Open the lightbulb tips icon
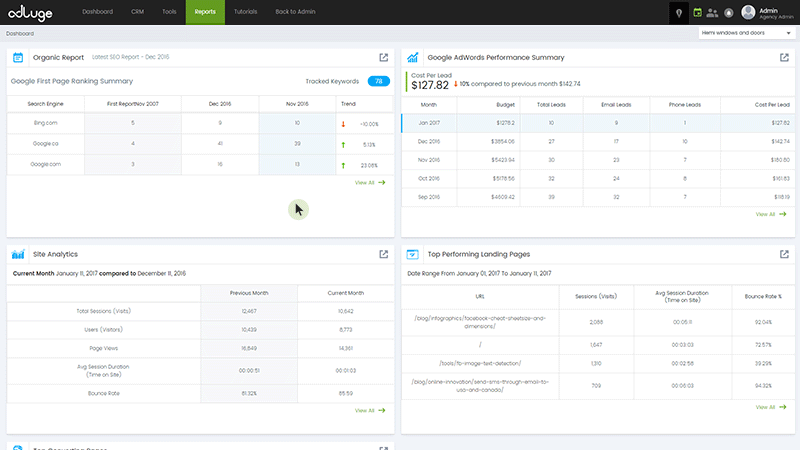 [679, 13]
